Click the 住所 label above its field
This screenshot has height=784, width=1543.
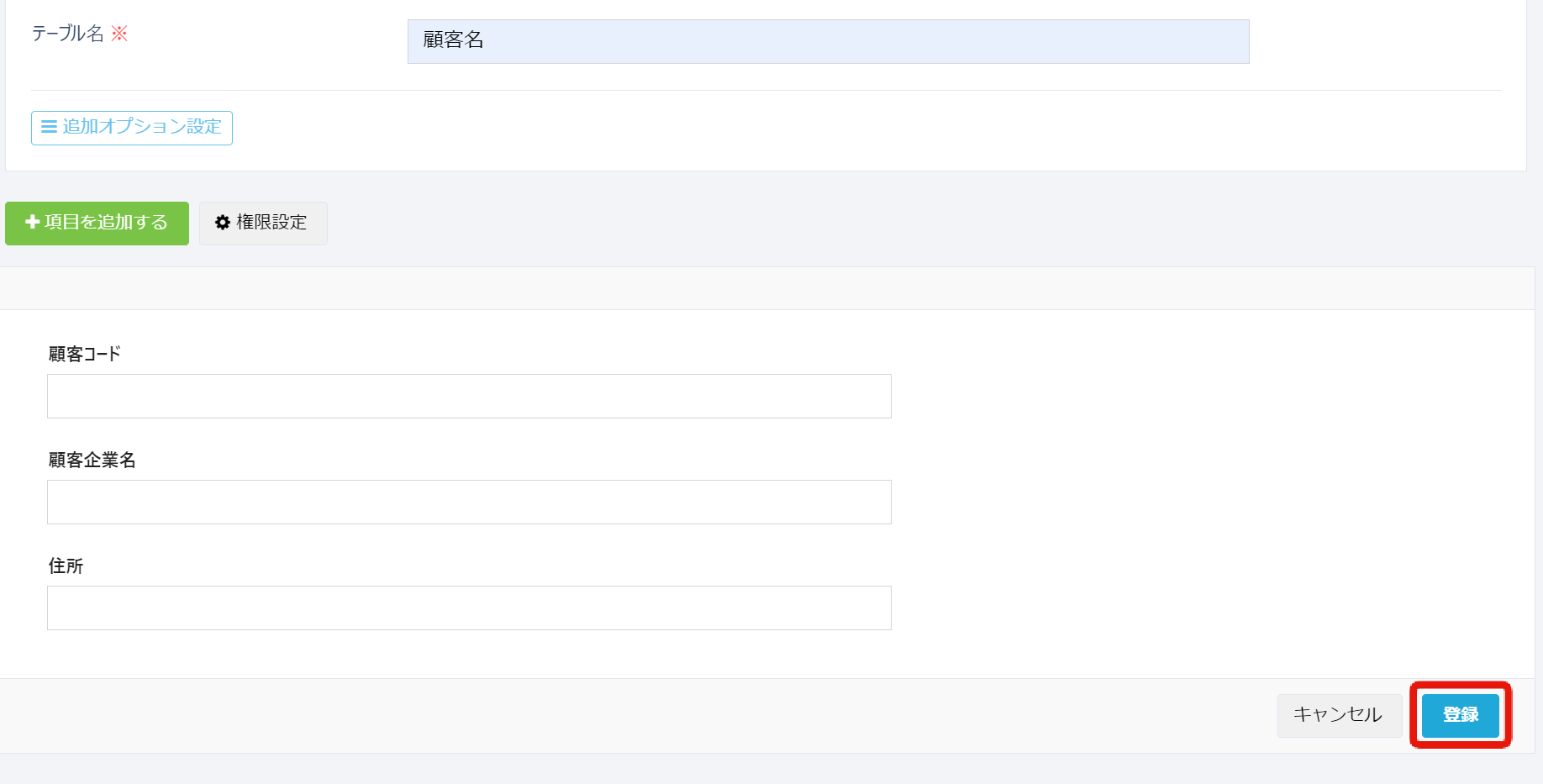(65, 566)
